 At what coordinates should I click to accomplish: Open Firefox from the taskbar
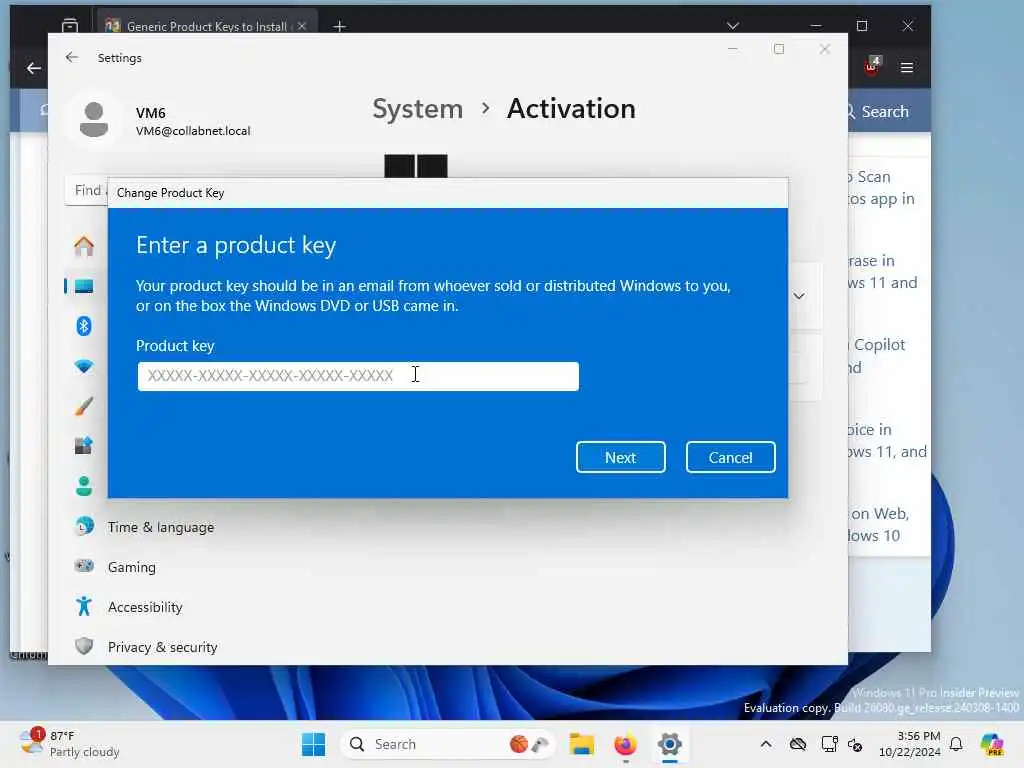[626, 744]
